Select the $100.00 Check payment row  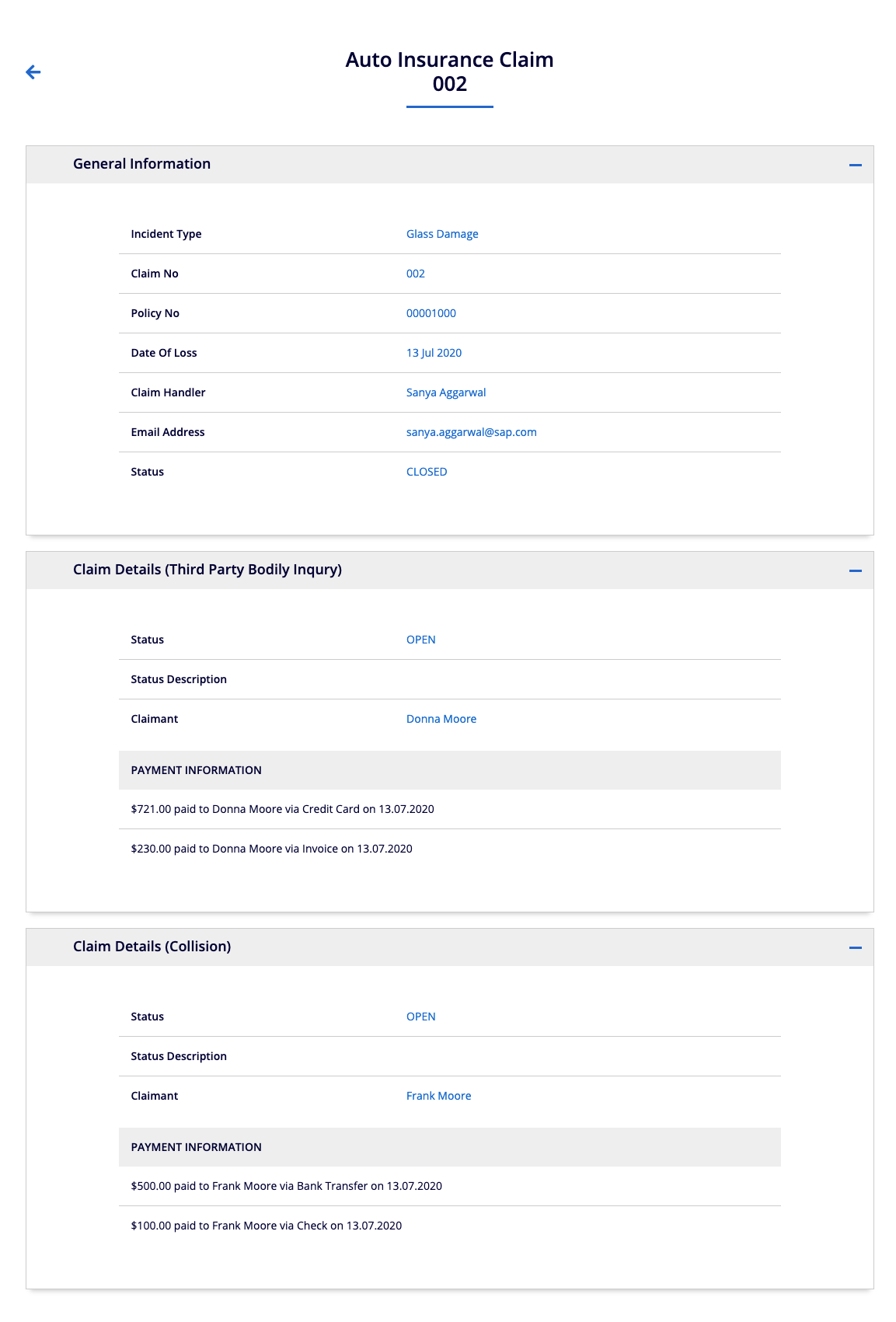[x=266, y=1226]
